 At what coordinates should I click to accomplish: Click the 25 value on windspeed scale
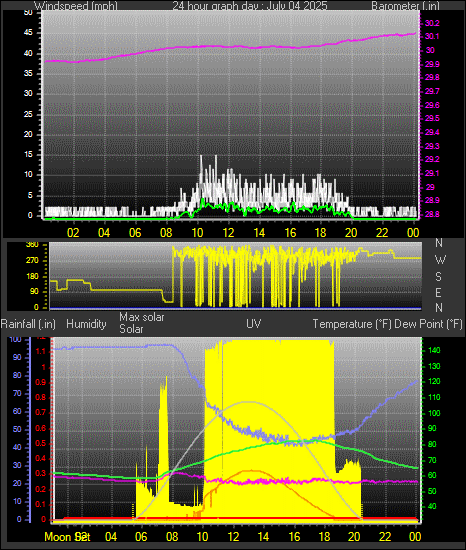pos(28,114)
